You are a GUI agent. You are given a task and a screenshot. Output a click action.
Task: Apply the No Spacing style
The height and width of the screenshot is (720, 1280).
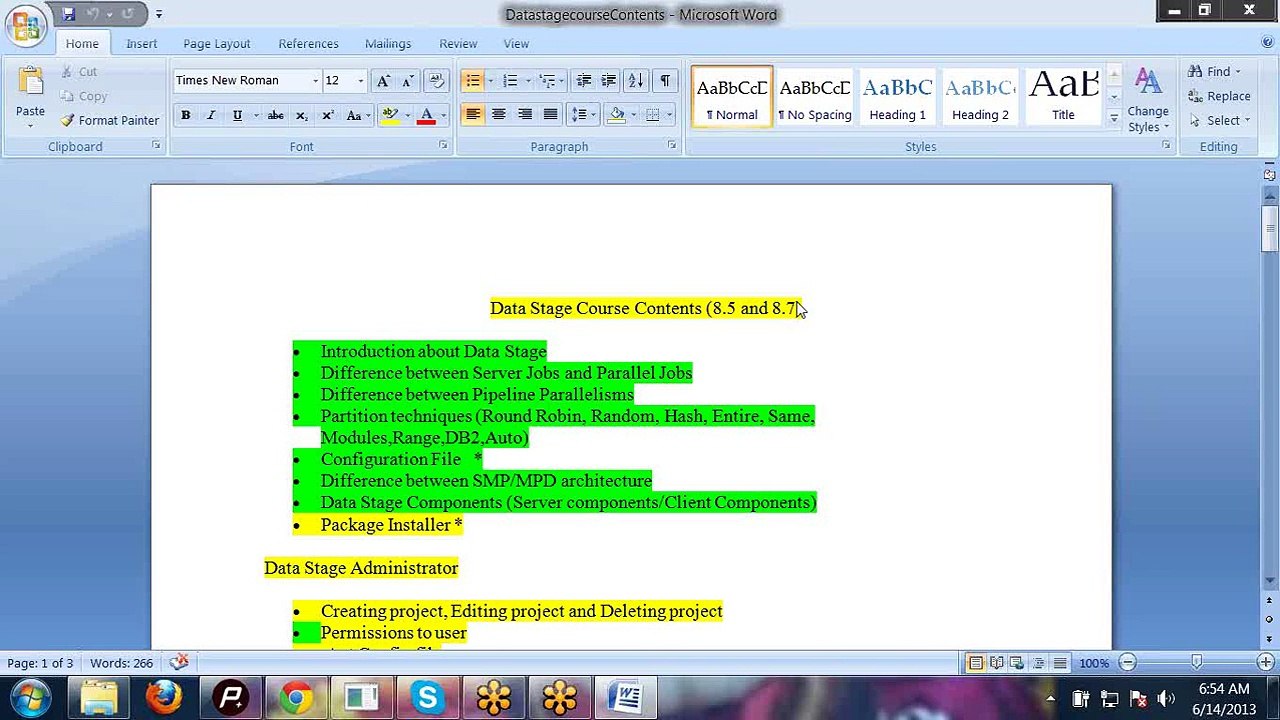(814, 97)
